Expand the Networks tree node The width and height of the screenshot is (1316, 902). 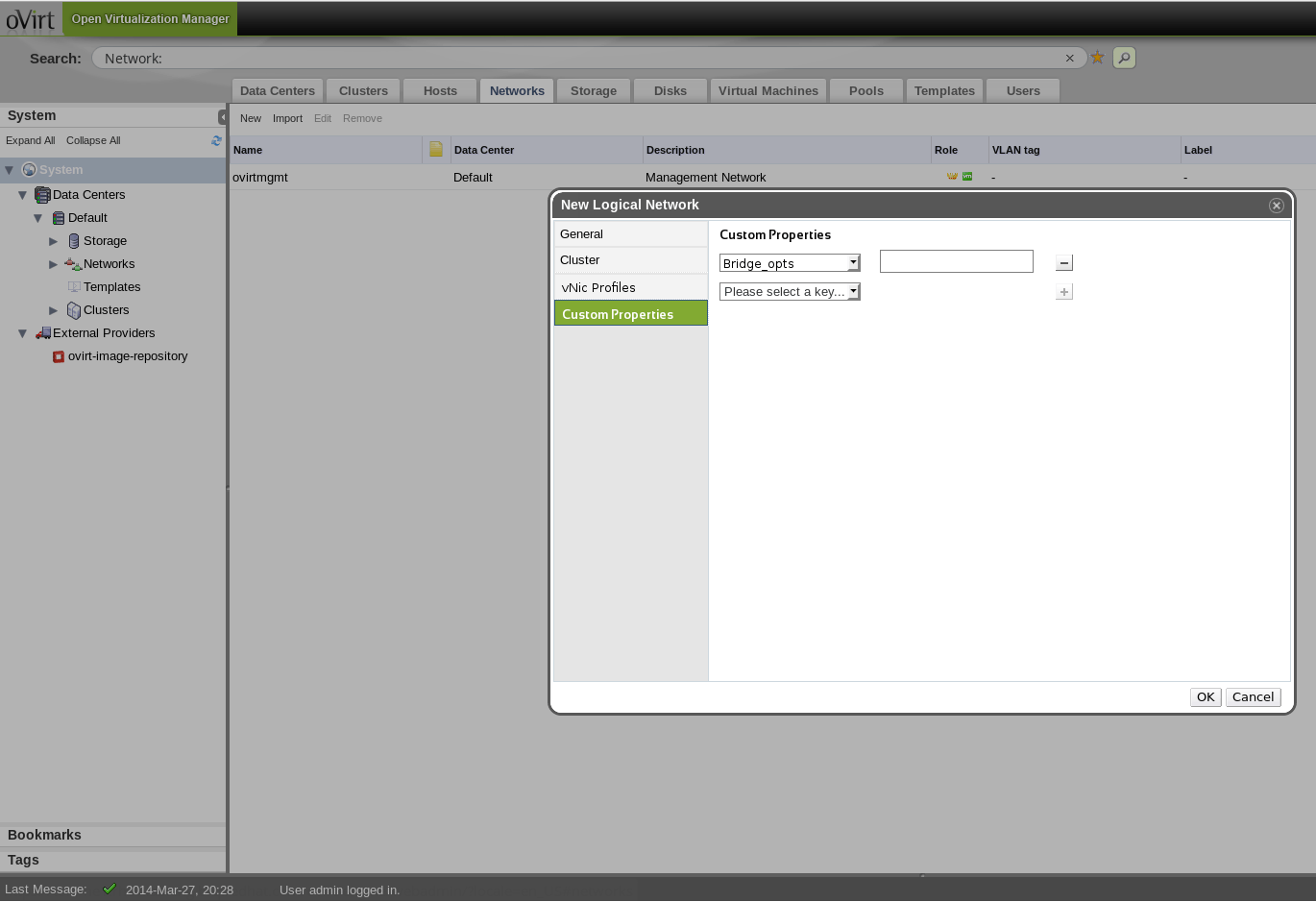54,264
